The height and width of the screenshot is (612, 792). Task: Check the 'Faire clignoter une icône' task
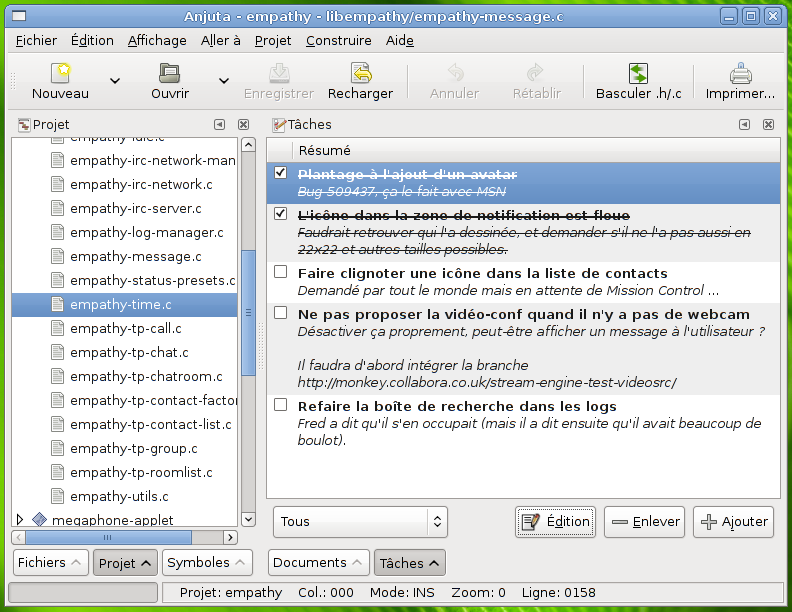click(281, 272)
